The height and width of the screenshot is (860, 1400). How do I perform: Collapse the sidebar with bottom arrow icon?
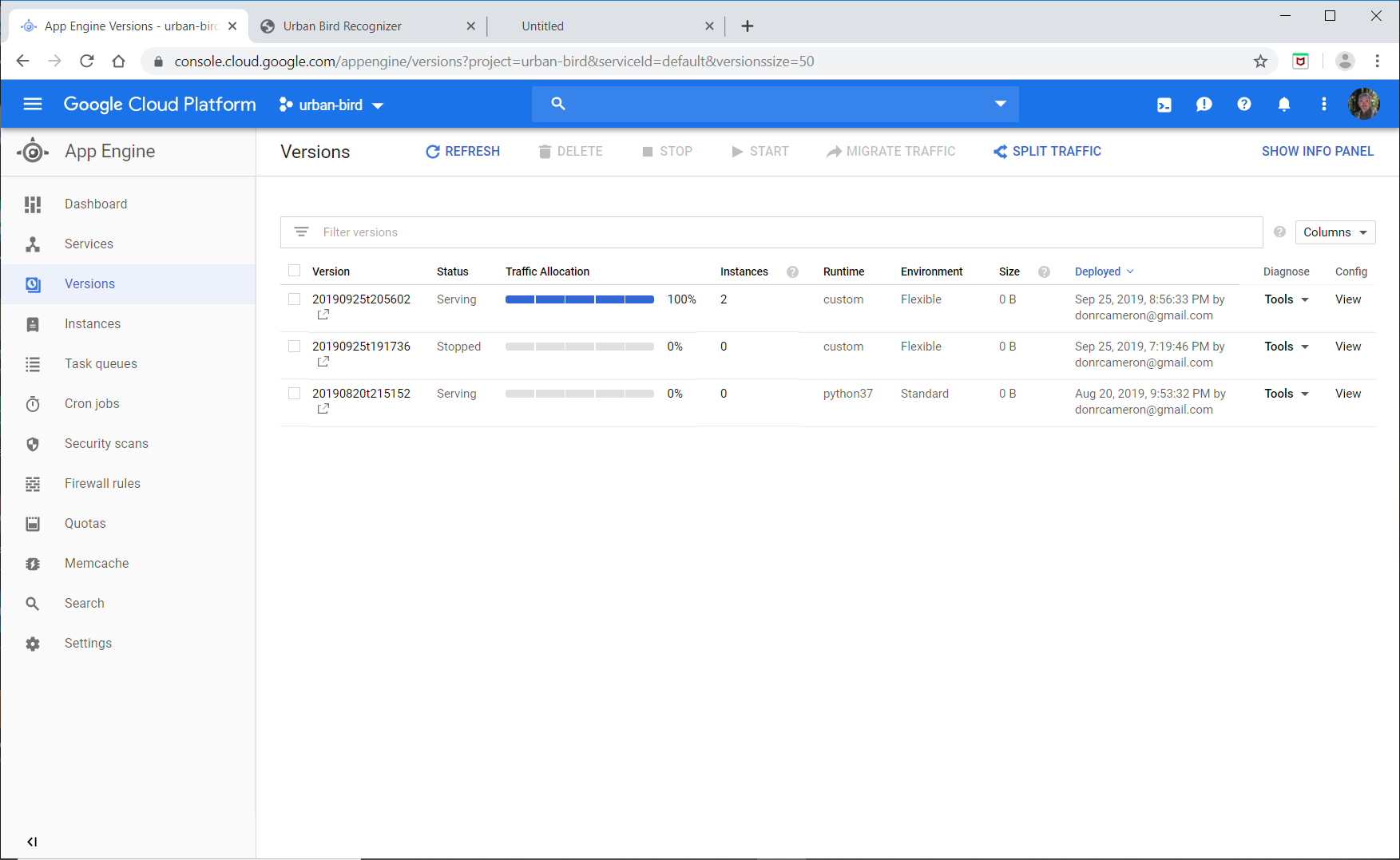pos(32,842)
